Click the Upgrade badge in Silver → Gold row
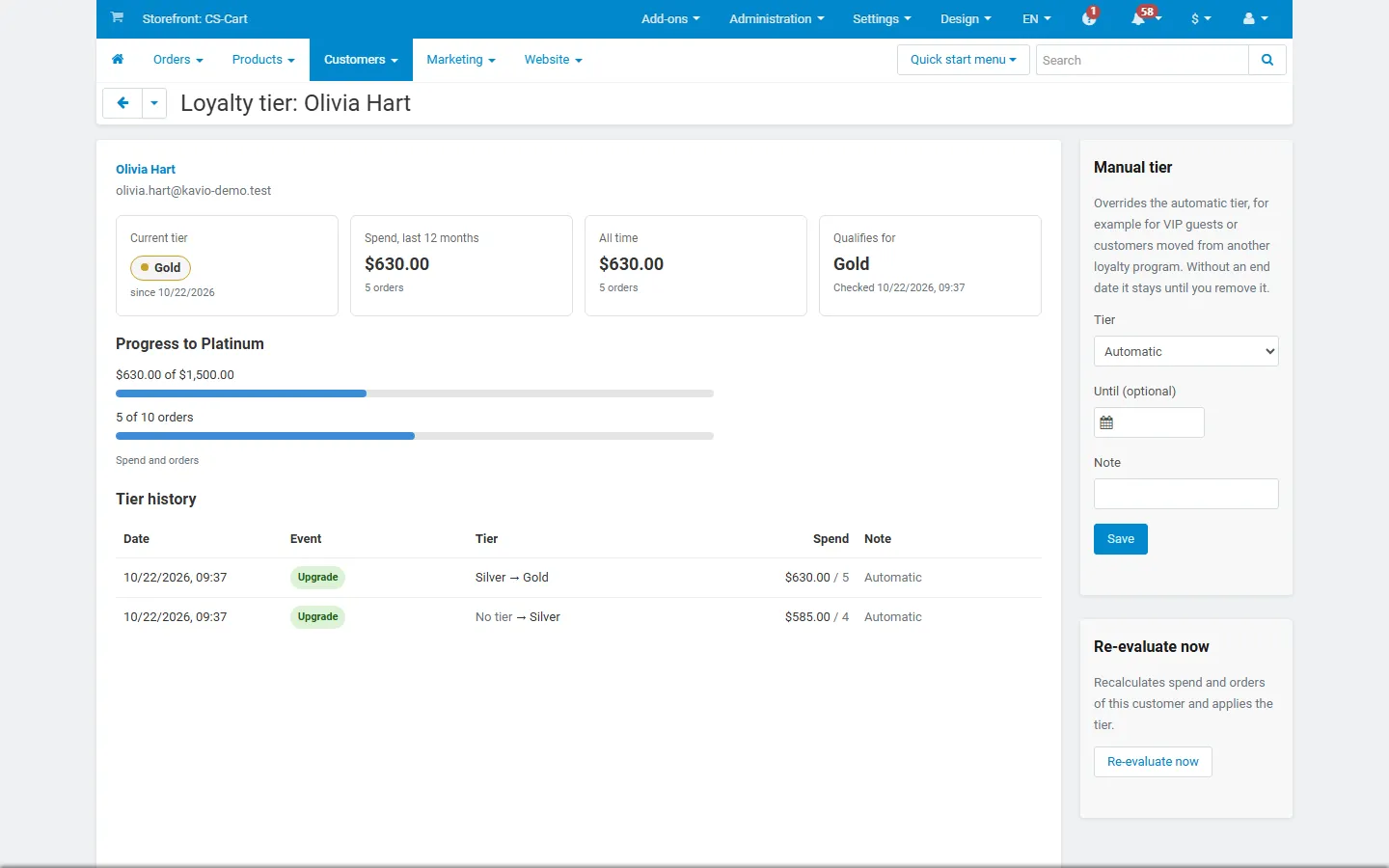1389x868 pixels. (317, 578)
